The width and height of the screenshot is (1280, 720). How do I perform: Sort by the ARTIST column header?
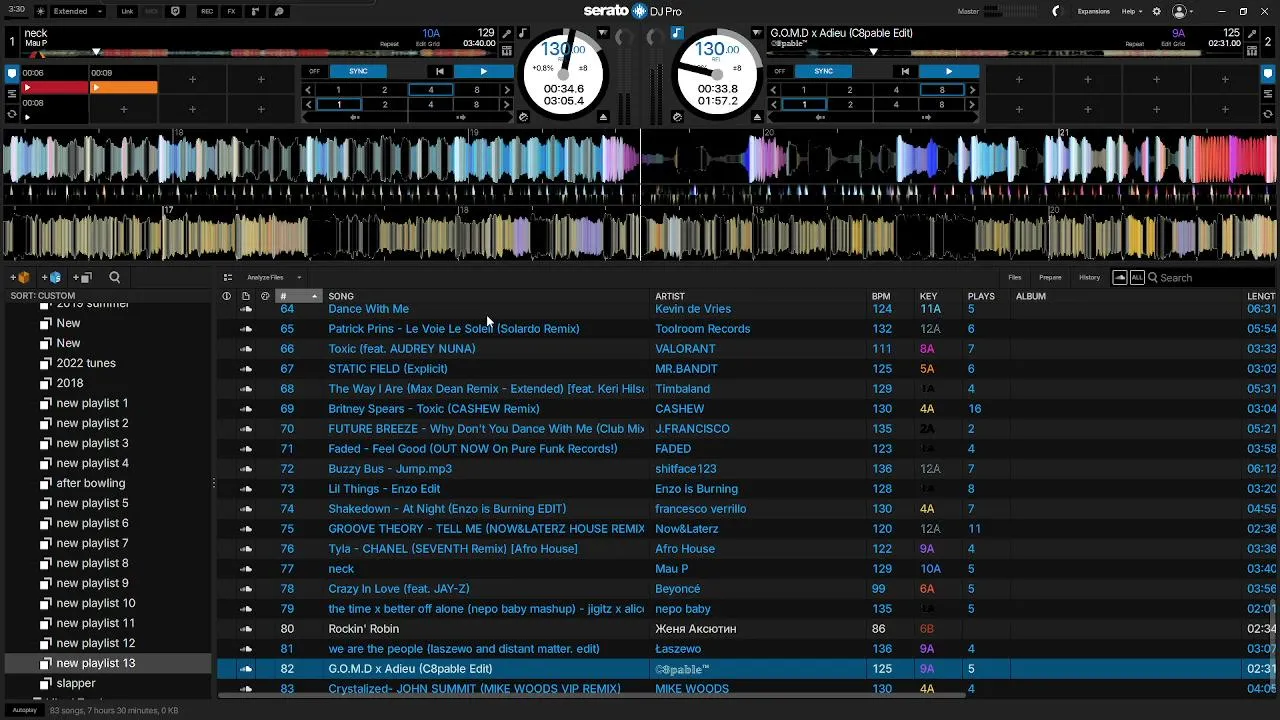point(670,296)
